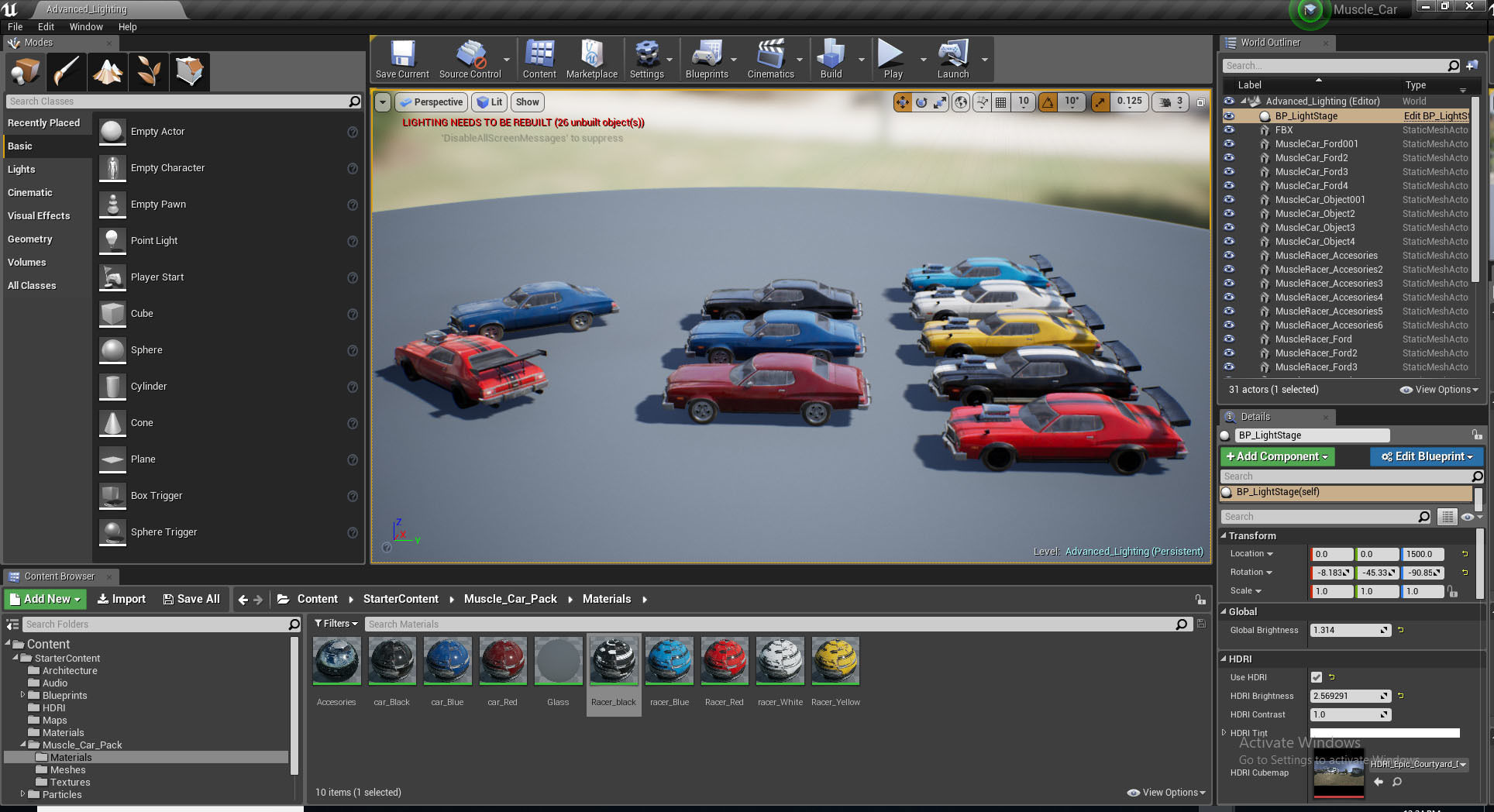Click the HDRI Tint color bar
This screenshot has width=1494, height=812.
1385,733
